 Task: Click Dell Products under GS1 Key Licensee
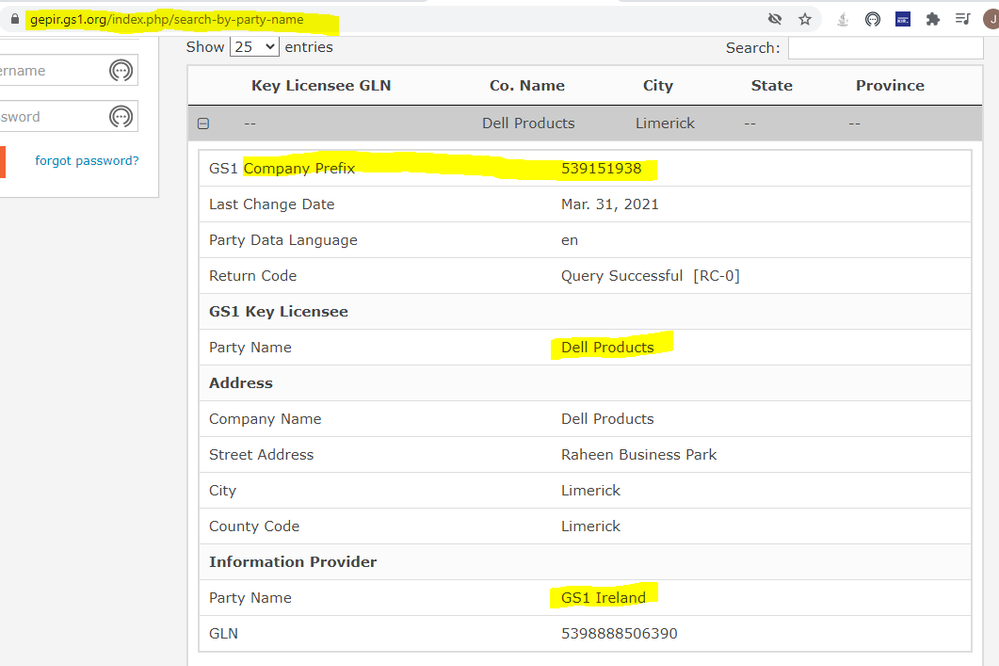click(607, 347)
